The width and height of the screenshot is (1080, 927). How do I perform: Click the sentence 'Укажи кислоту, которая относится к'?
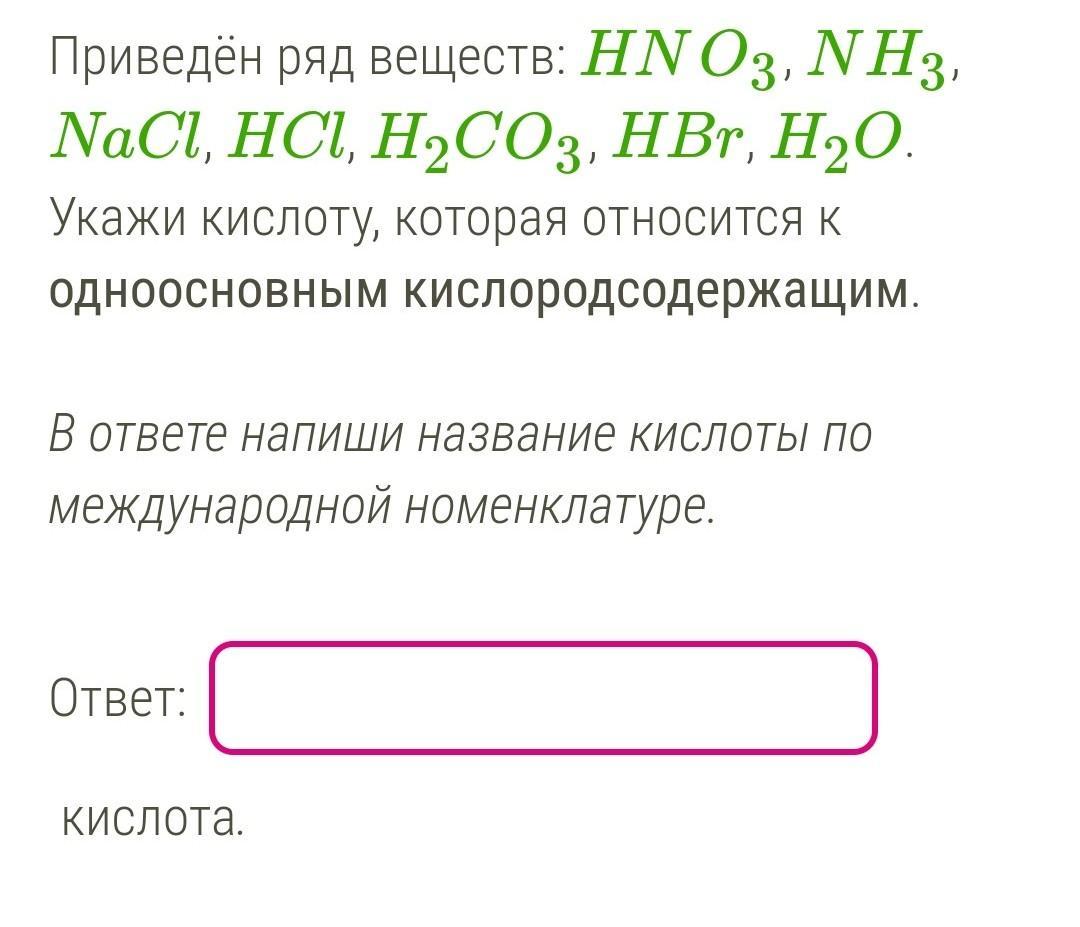445,221
